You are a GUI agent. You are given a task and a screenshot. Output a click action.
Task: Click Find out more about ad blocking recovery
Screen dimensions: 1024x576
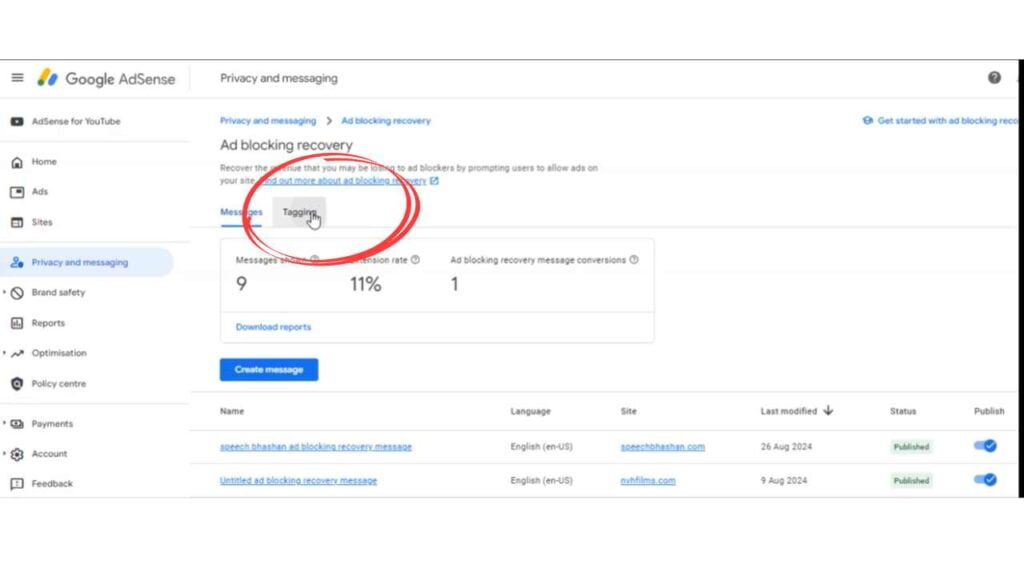344,181
